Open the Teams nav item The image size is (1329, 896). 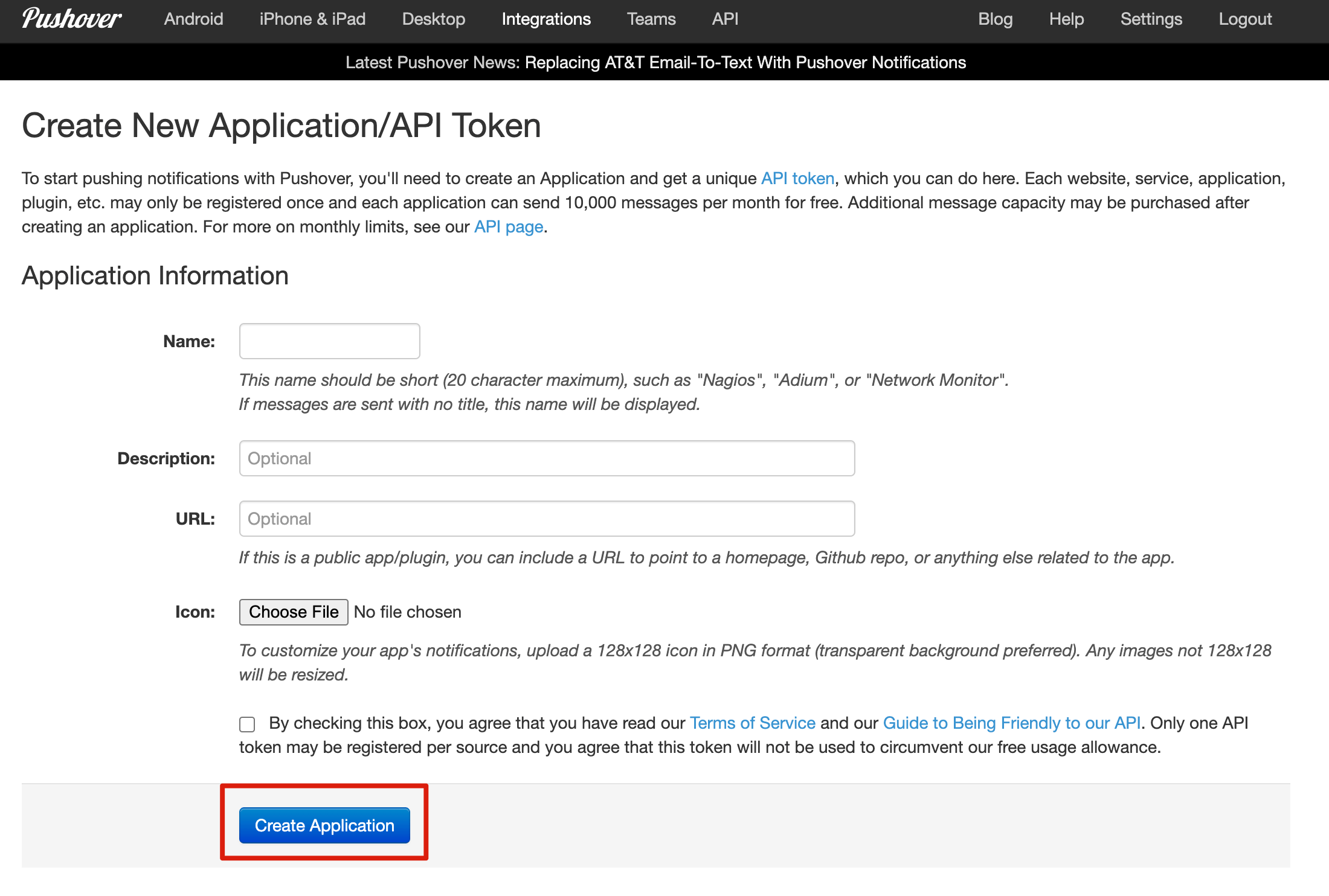point(651,19)
